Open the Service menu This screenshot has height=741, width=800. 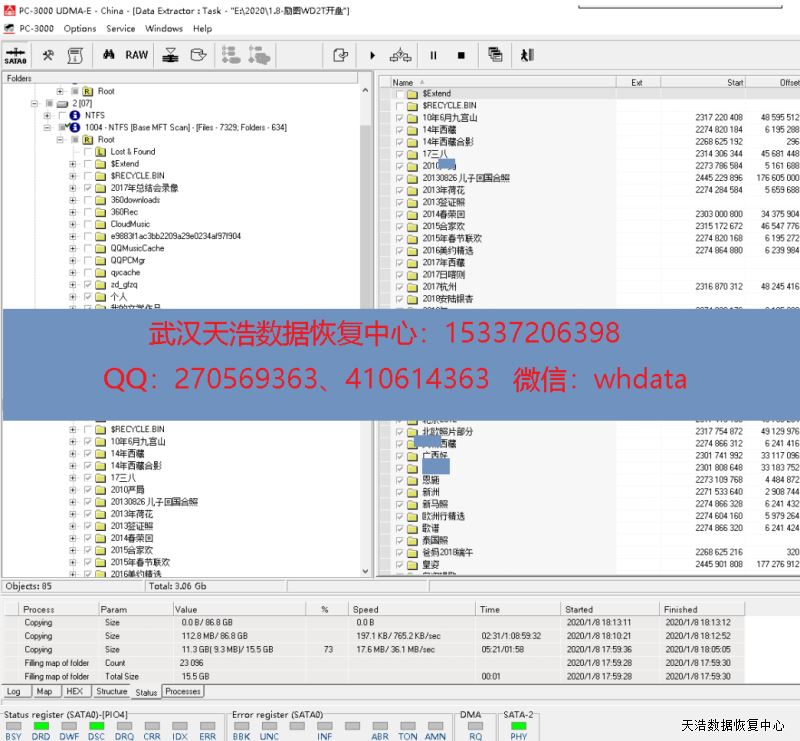coord(121,29)
